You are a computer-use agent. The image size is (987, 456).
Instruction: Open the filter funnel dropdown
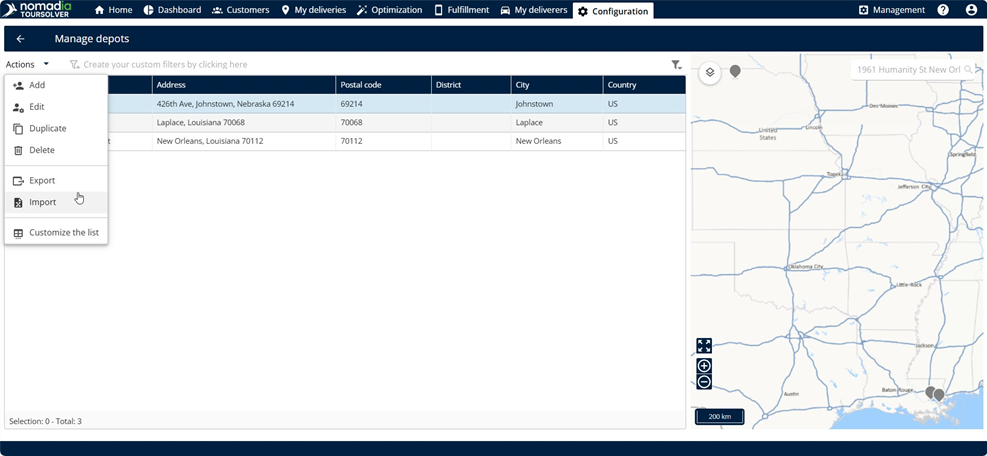coord(677,65)
